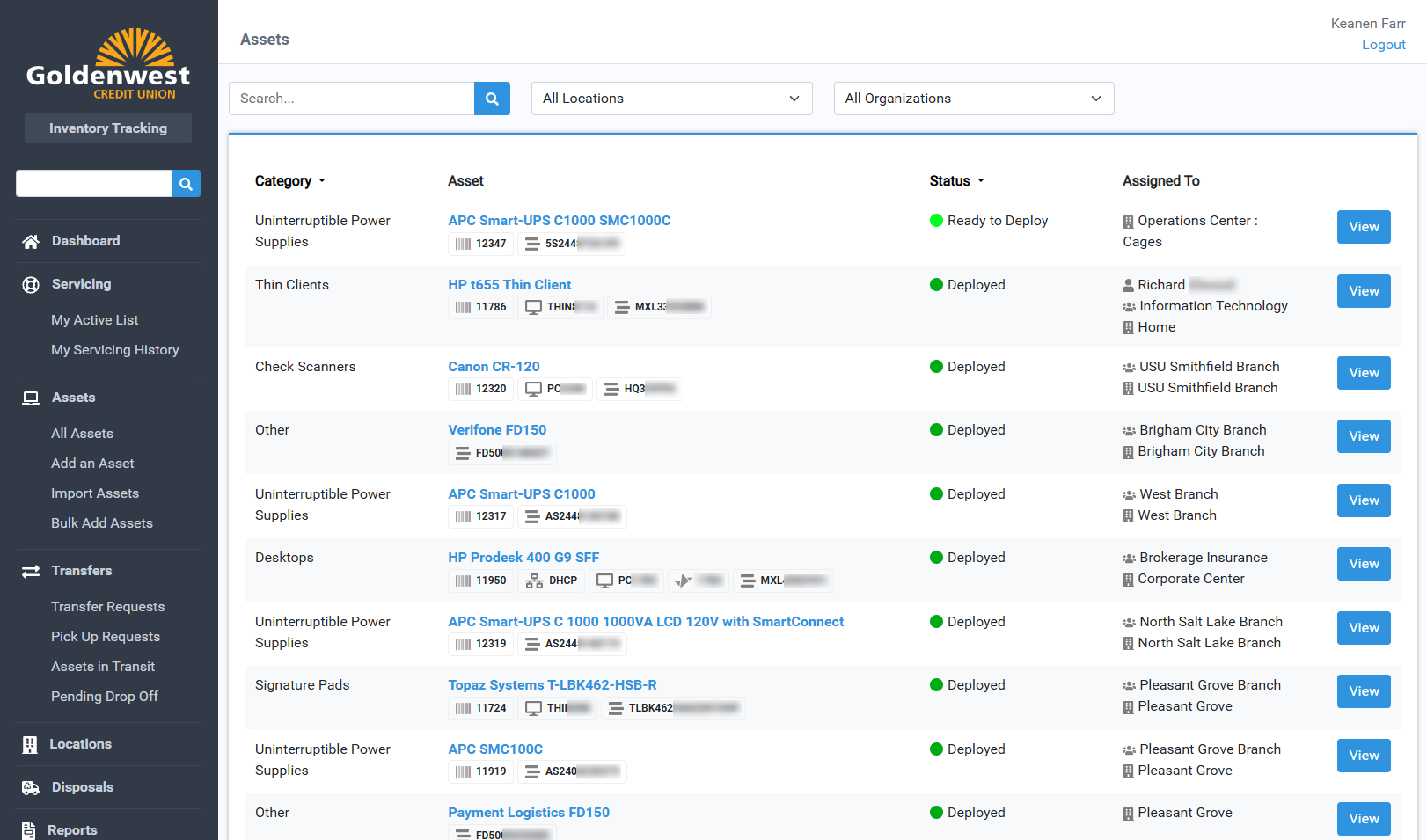Viewport: 1427px width, 840px height.
Task: Click the sidebar search magnifier button
Action: pos(186,184)
